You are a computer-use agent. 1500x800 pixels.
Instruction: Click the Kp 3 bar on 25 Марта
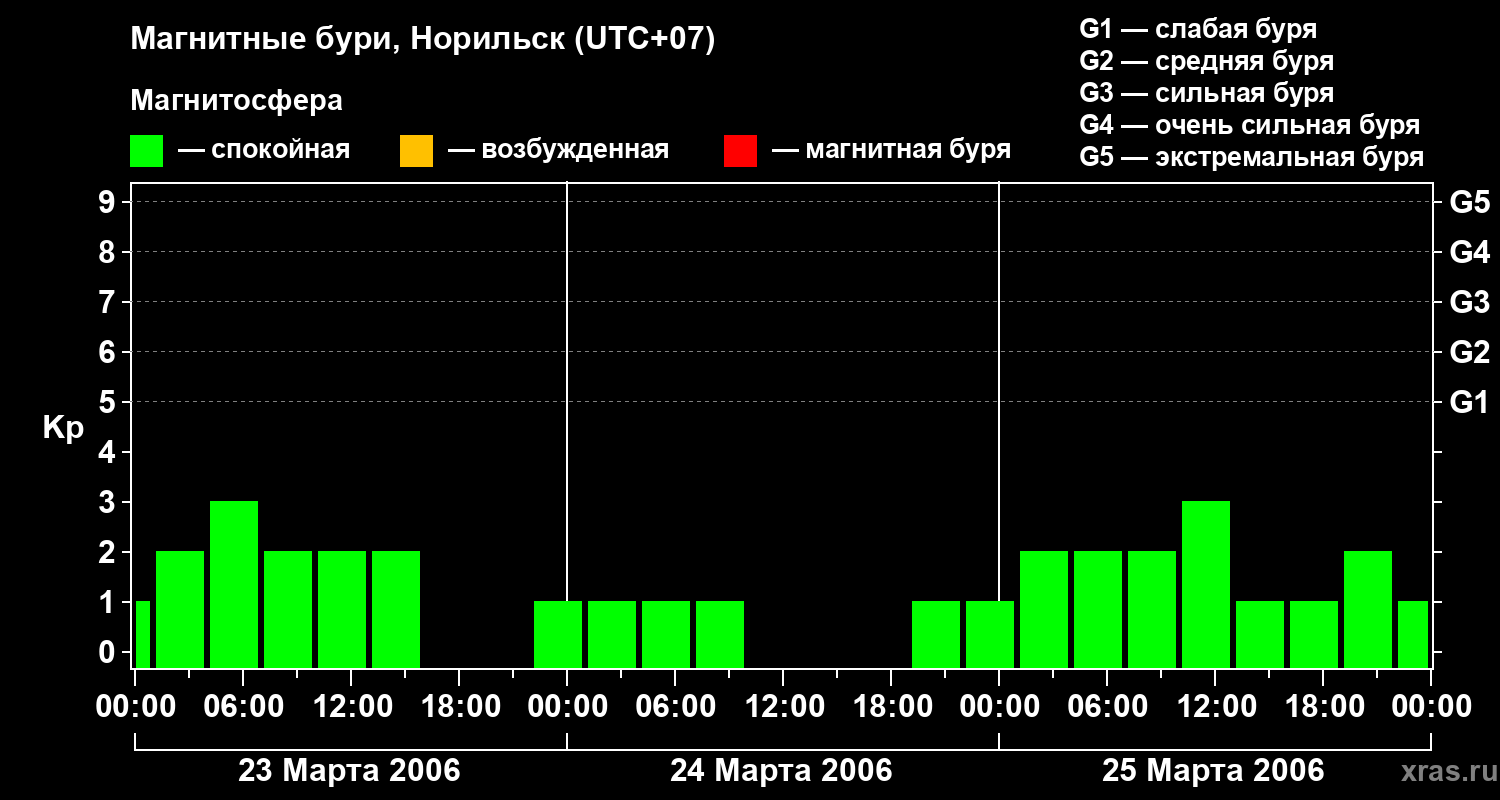tap(1206, 584)
